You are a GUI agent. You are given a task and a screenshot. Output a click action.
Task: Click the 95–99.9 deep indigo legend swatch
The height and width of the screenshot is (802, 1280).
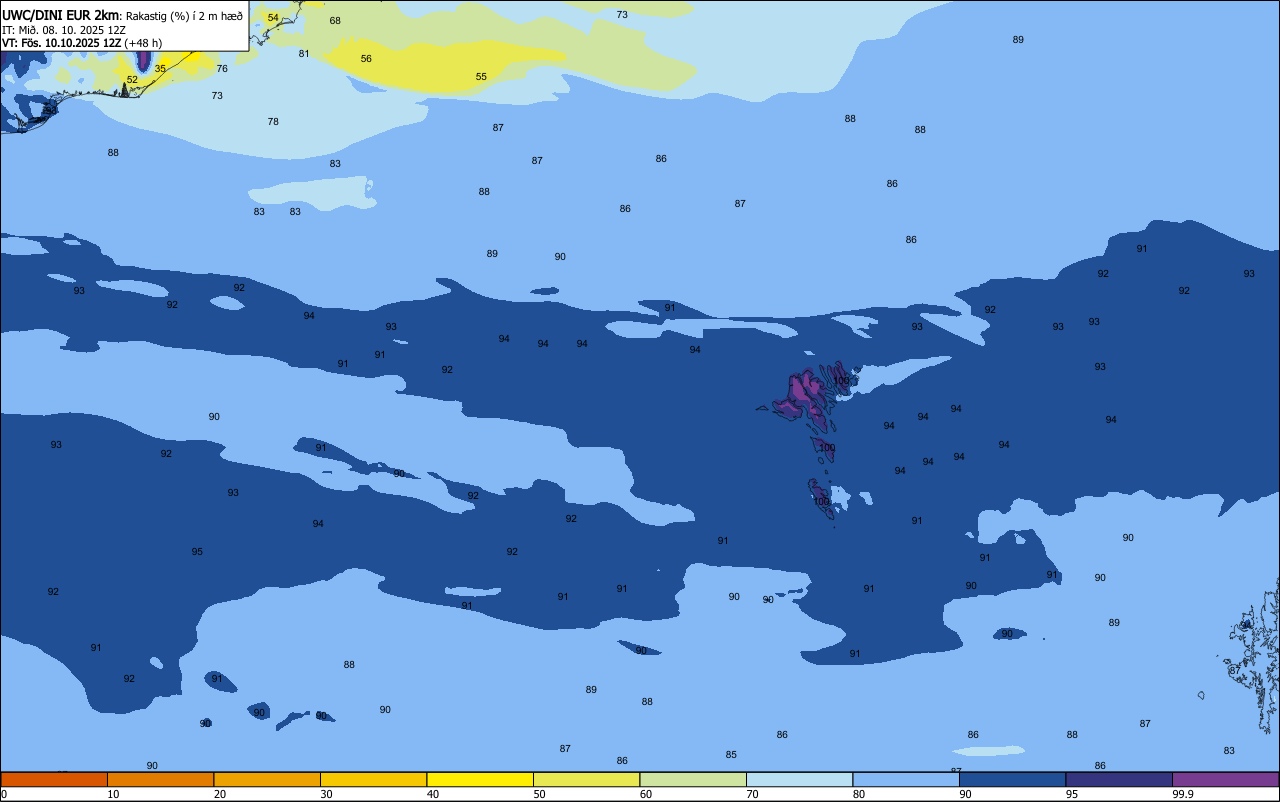point(1119,779)
